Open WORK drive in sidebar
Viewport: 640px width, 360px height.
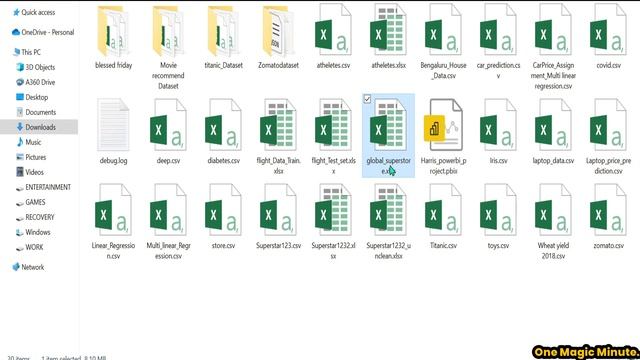click(29, 247)
